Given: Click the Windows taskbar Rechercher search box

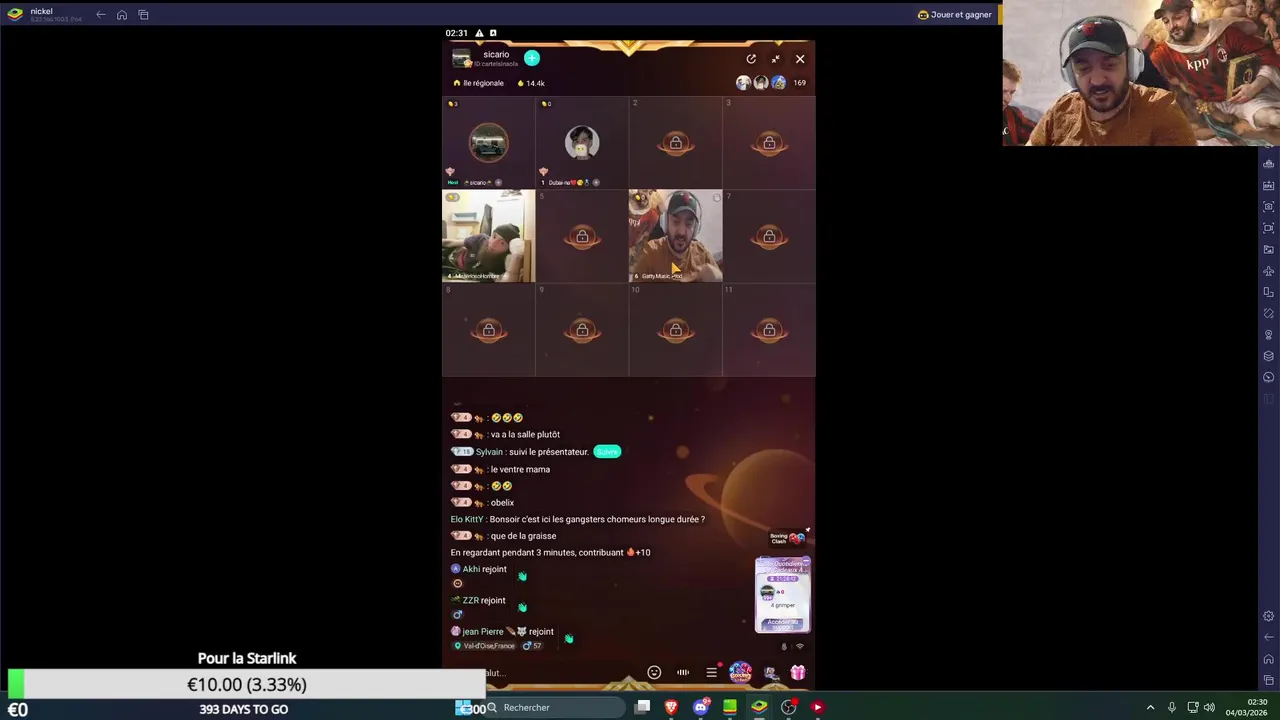Looking at the screenshot, I should tap(553, 708).
